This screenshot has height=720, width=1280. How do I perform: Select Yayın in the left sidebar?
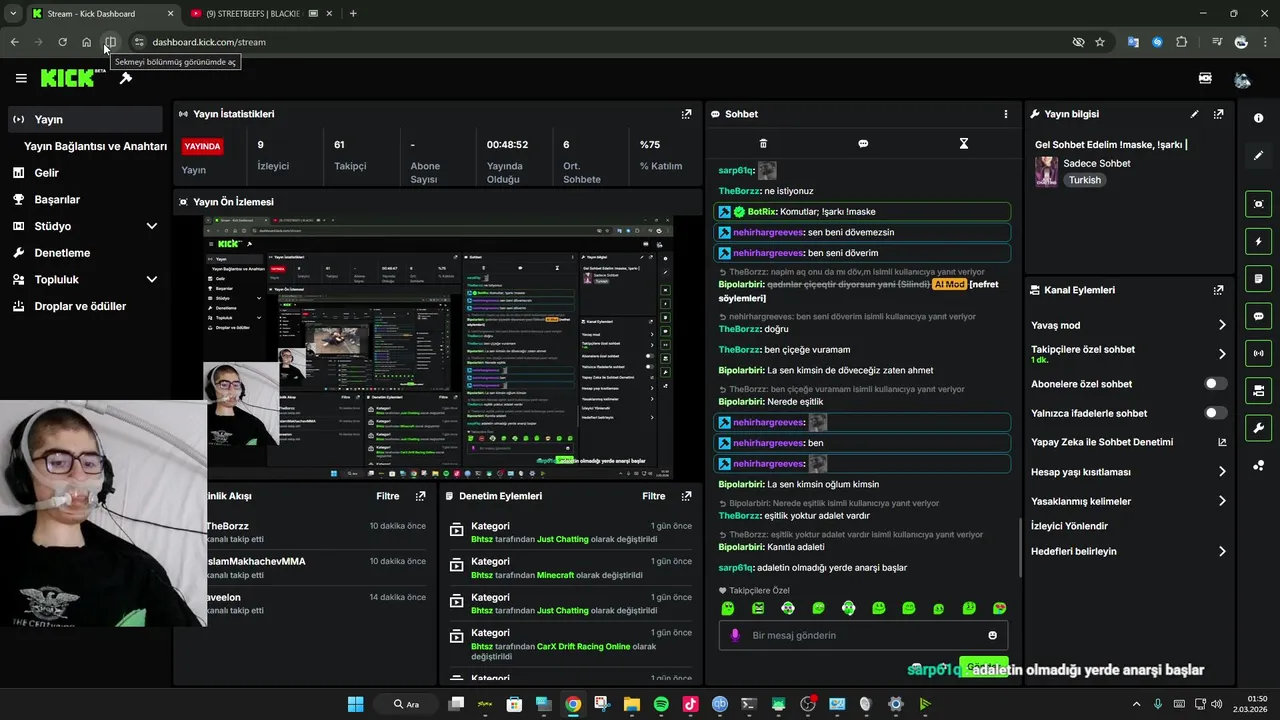point(86,119)
